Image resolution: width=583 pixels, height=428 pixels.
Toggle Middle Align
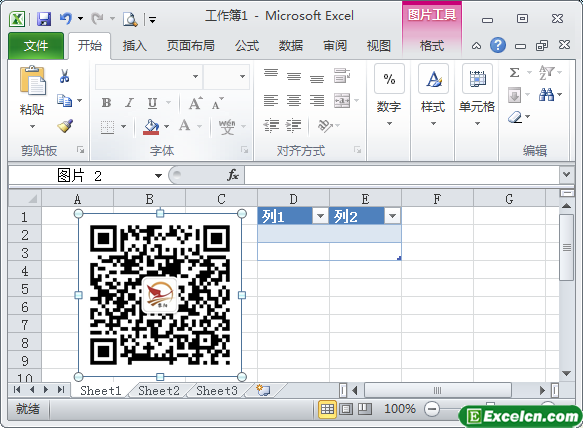[294, 76]
